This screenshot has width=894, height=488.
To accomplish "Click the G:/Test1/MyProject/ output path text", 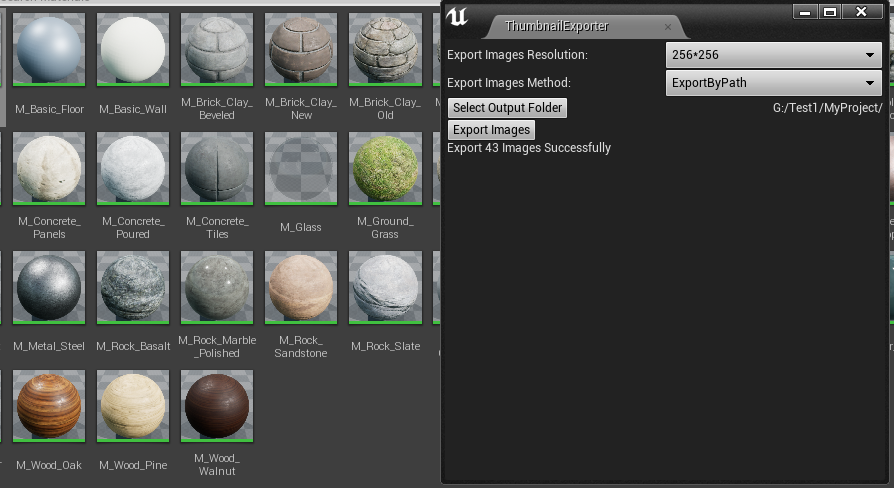I will [827, 108].
